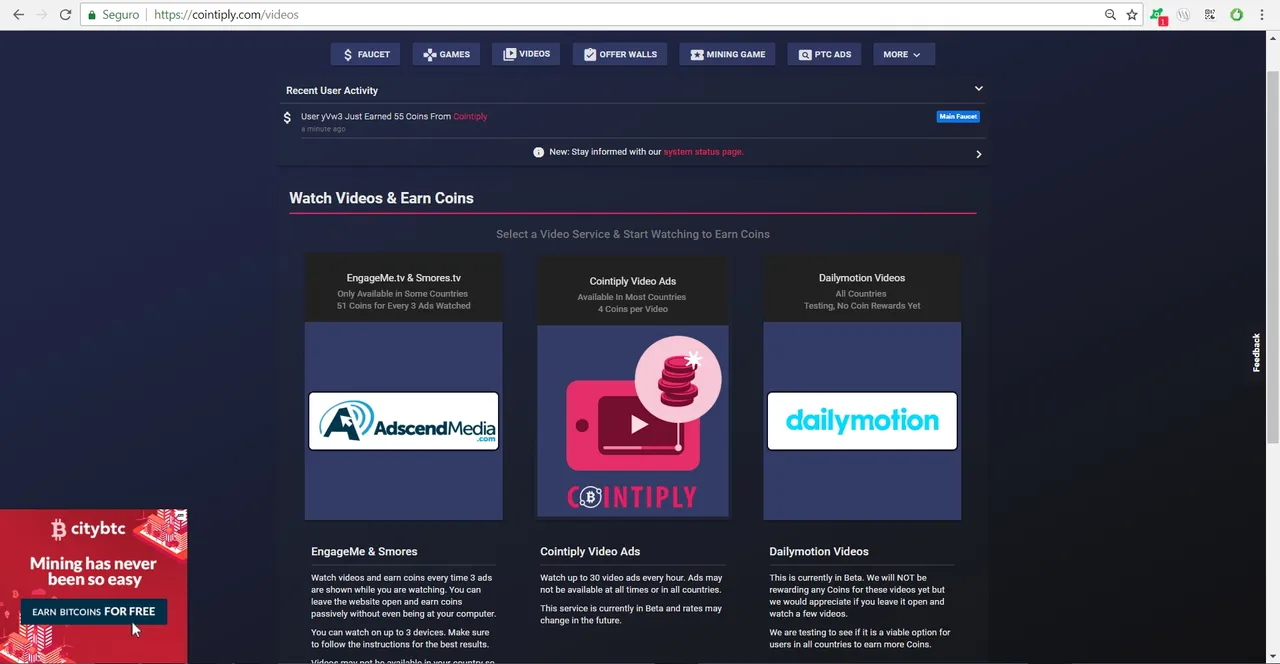Screen dimensions: 1280x664
Task: Collapse the Recent User Activity panel
Action: 979,89
